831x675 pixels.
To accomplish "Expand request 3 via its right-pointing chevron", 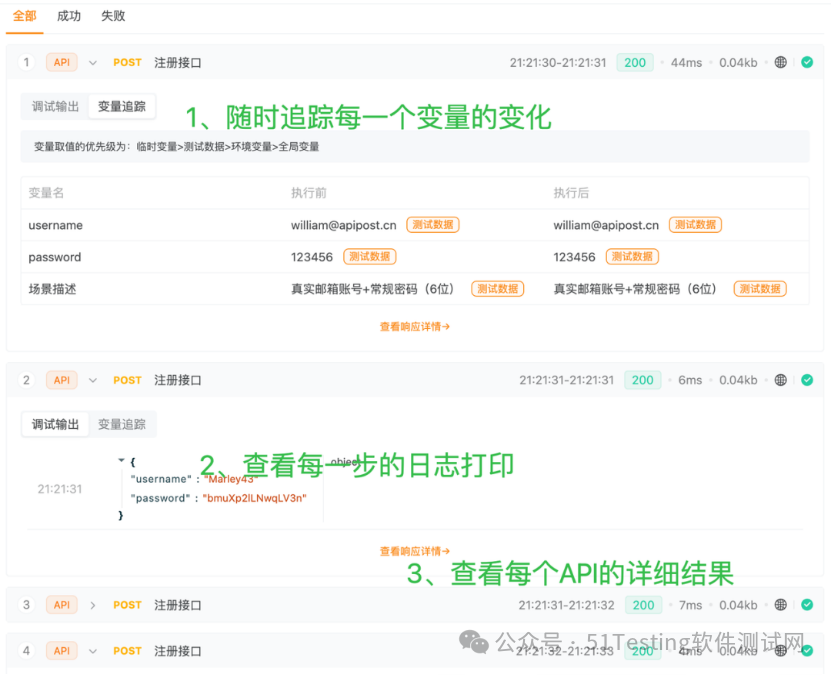I will pyautogui.click(x=93, y=605).
